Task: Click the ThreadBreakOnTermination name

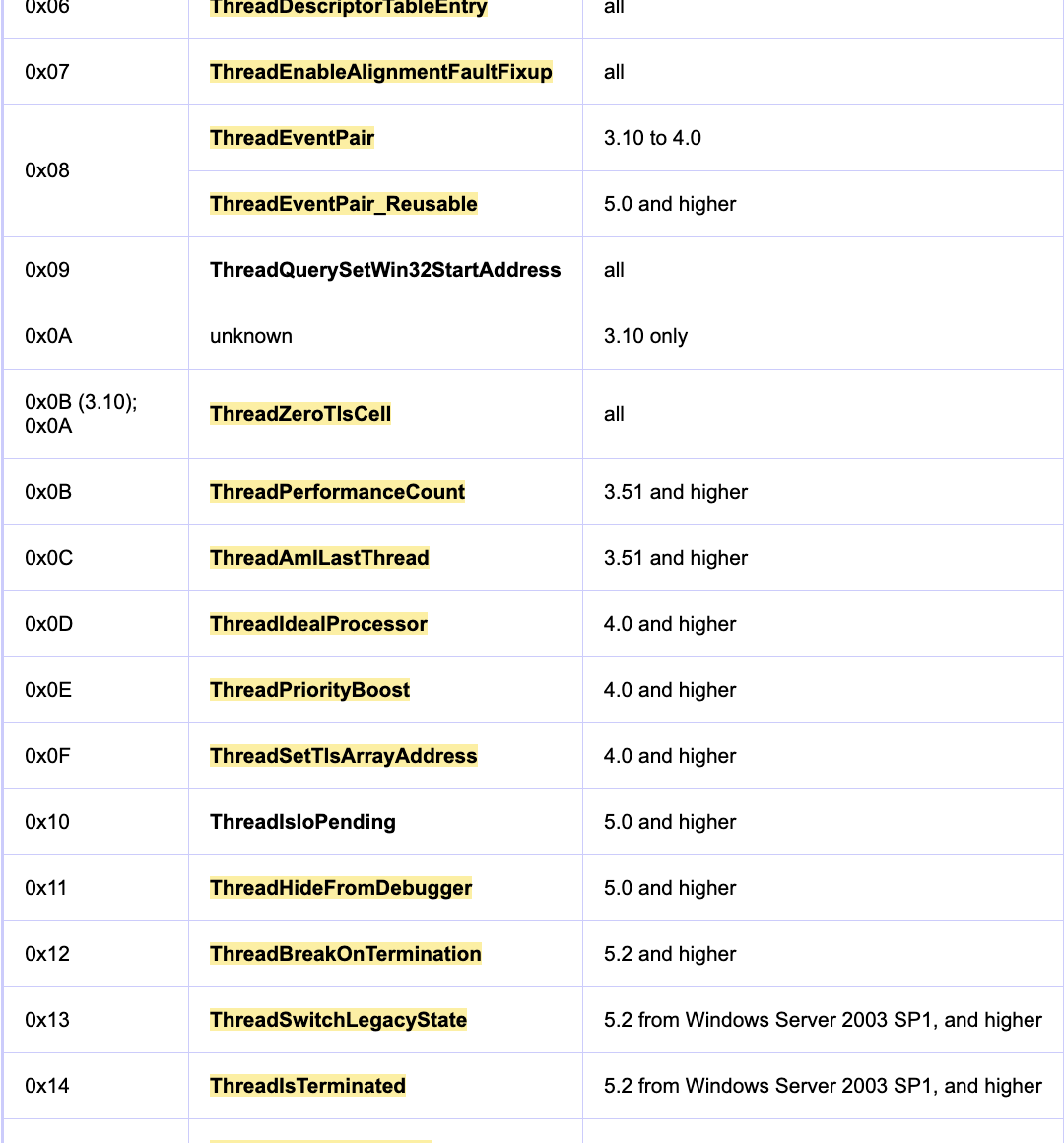Action: click(x=346, y=954)
